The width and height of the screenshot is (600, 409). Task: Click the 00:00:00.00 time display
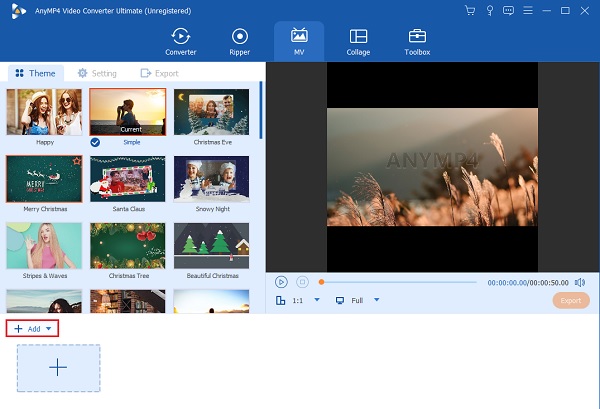[x=507, y=283]
